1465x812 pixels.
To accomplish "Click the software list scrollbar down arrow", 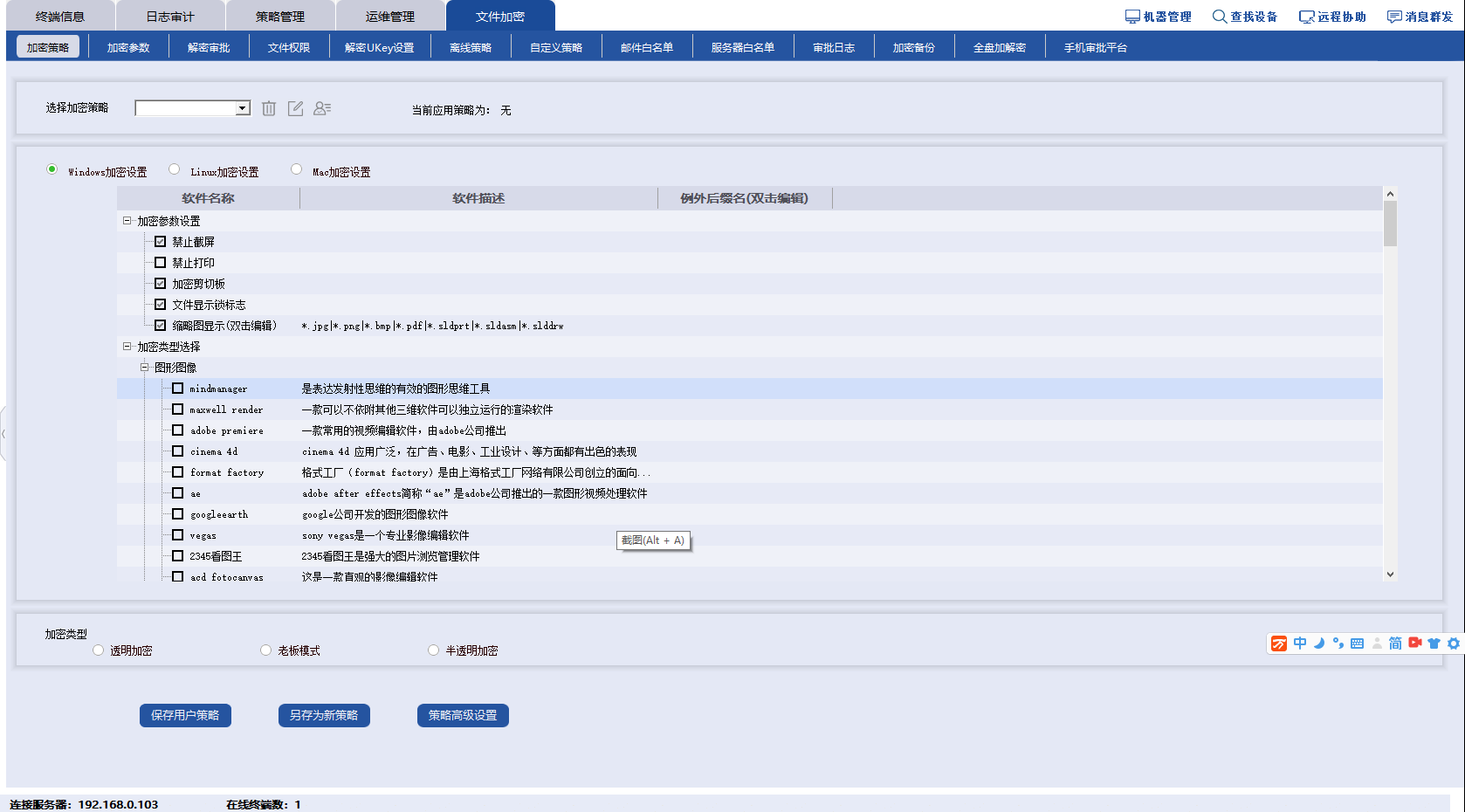I will click(x=1390, y=574).
